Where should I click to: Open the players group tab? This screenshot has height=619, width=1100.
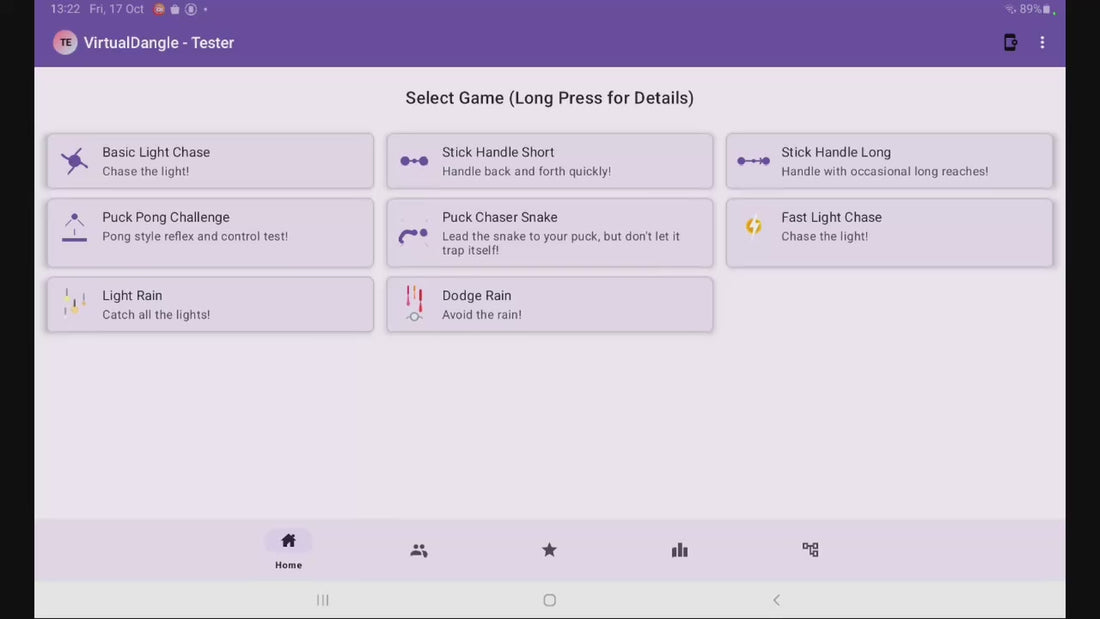coord(419,550)
